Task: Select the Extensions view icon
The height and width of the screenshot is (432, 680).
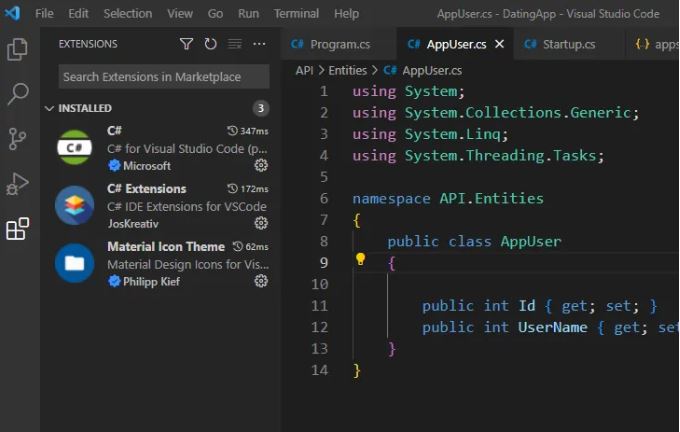Action: 18,229
